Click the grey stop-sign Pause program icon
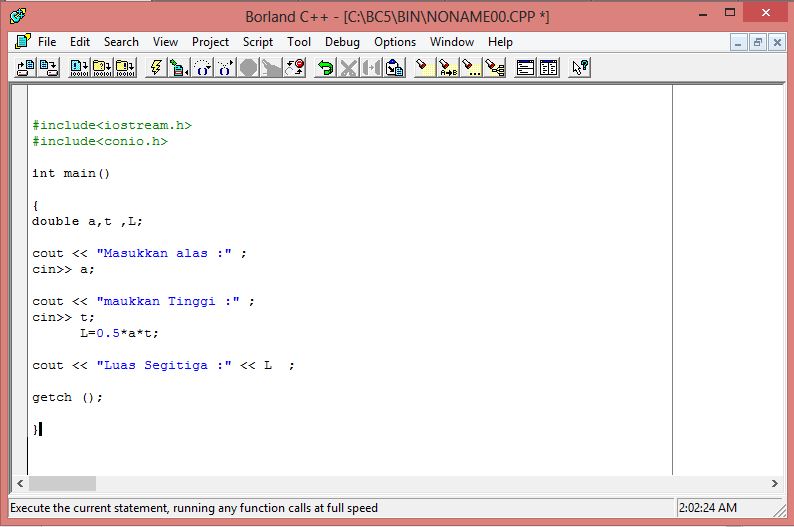The width and height of the screenshot is (794, 527). (248, 67)
